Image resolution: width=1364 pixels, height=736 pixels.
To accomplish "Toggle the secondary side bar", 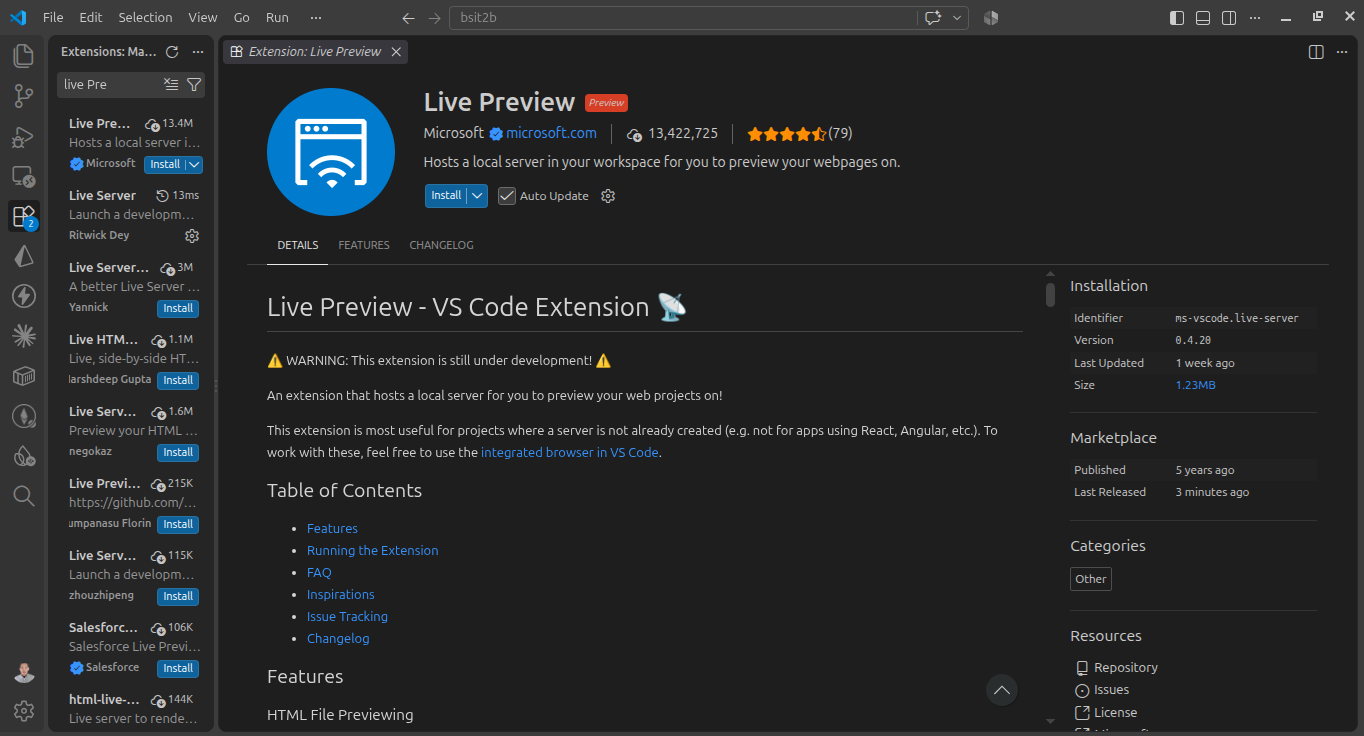I will tap(1229, 18).
